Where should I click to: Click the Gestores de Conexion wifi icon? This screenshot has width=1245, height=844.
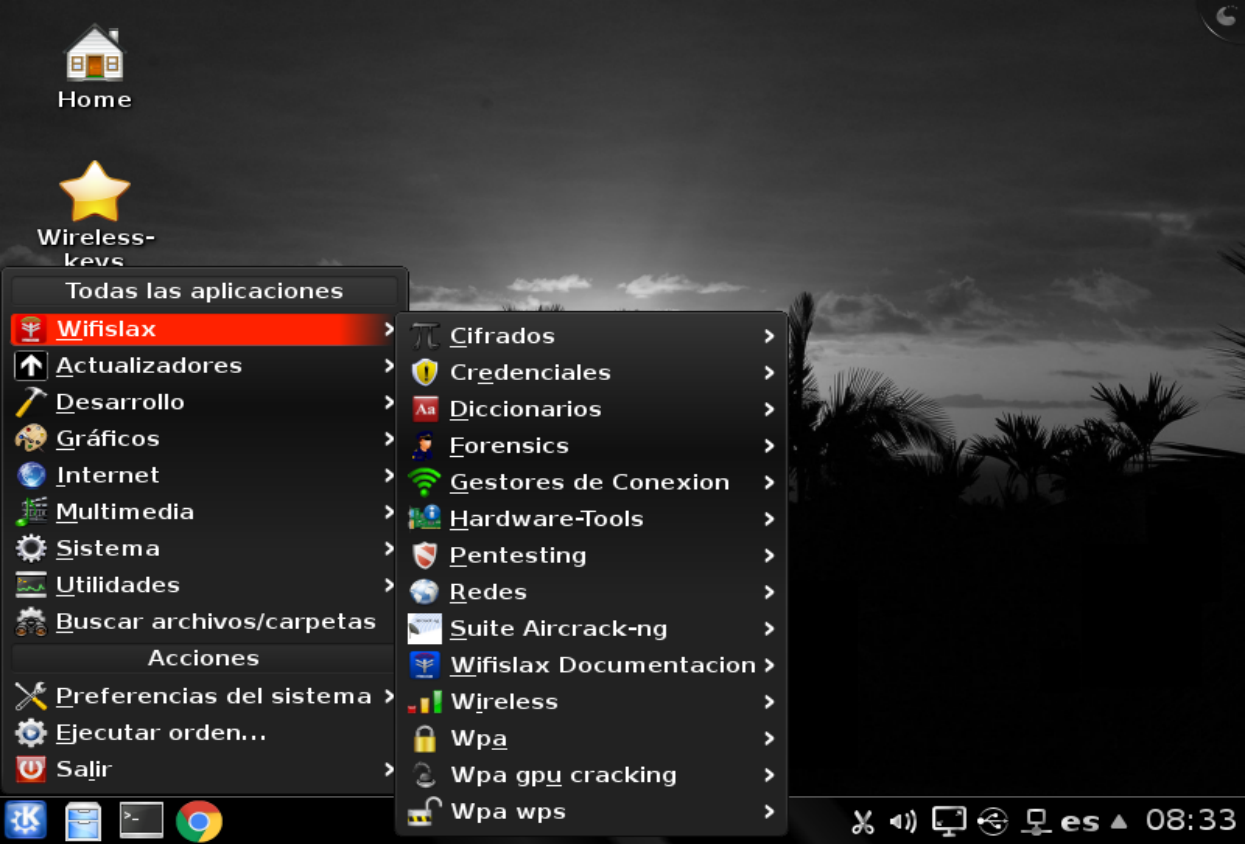point(425,482)
